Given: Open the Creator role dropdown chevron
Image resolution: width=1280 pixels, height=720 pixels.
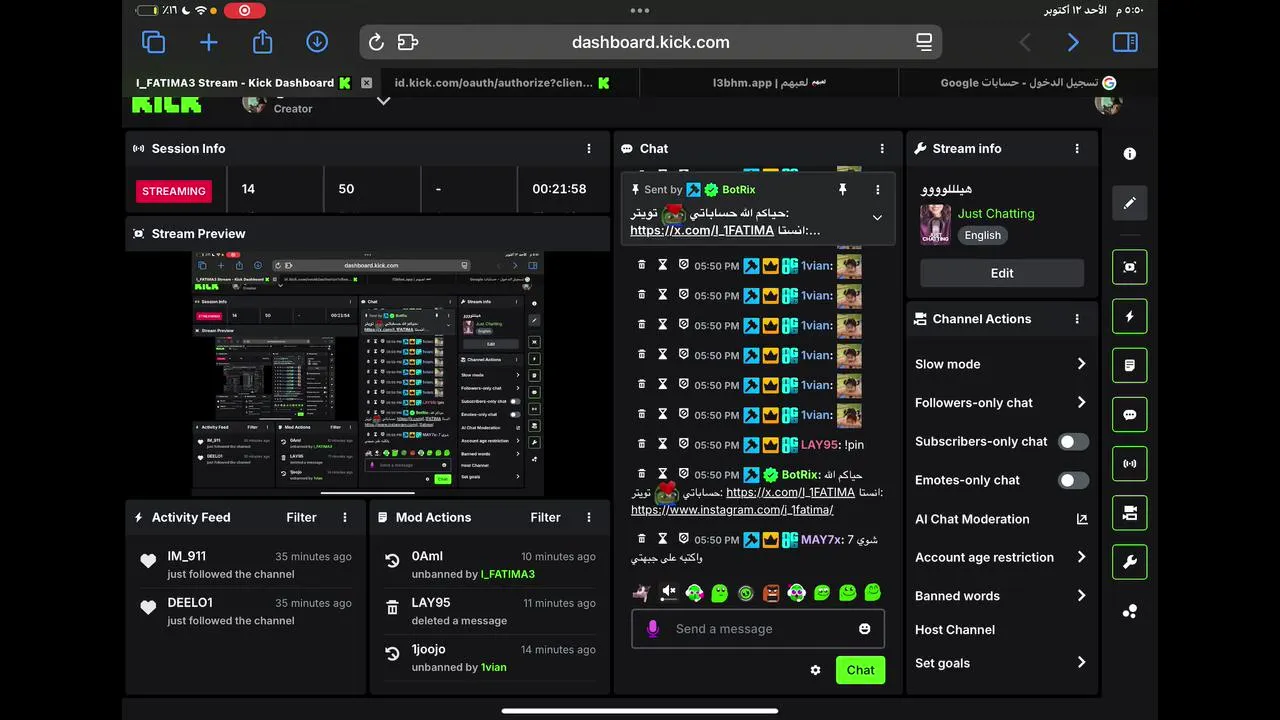Looking at the screenshot, I should [x=383, y=101].
